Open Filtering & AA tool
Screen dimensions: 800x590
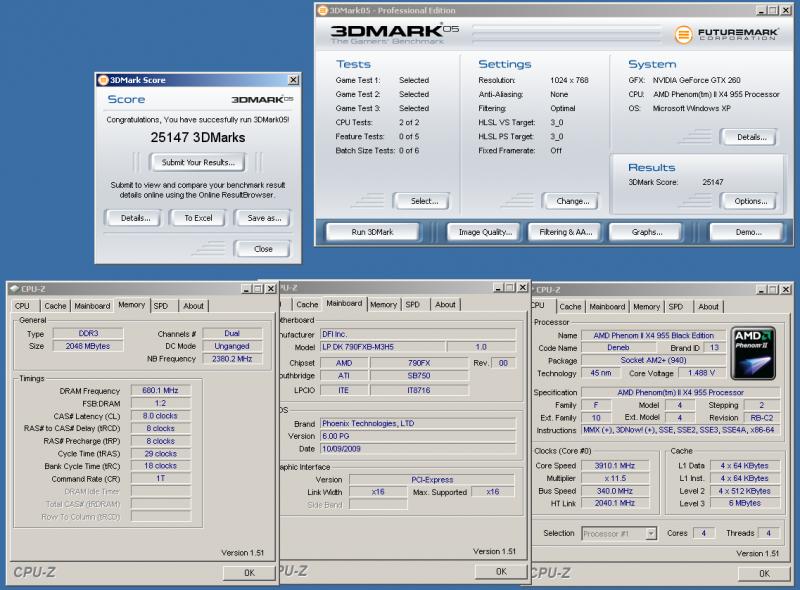[565, 232]
